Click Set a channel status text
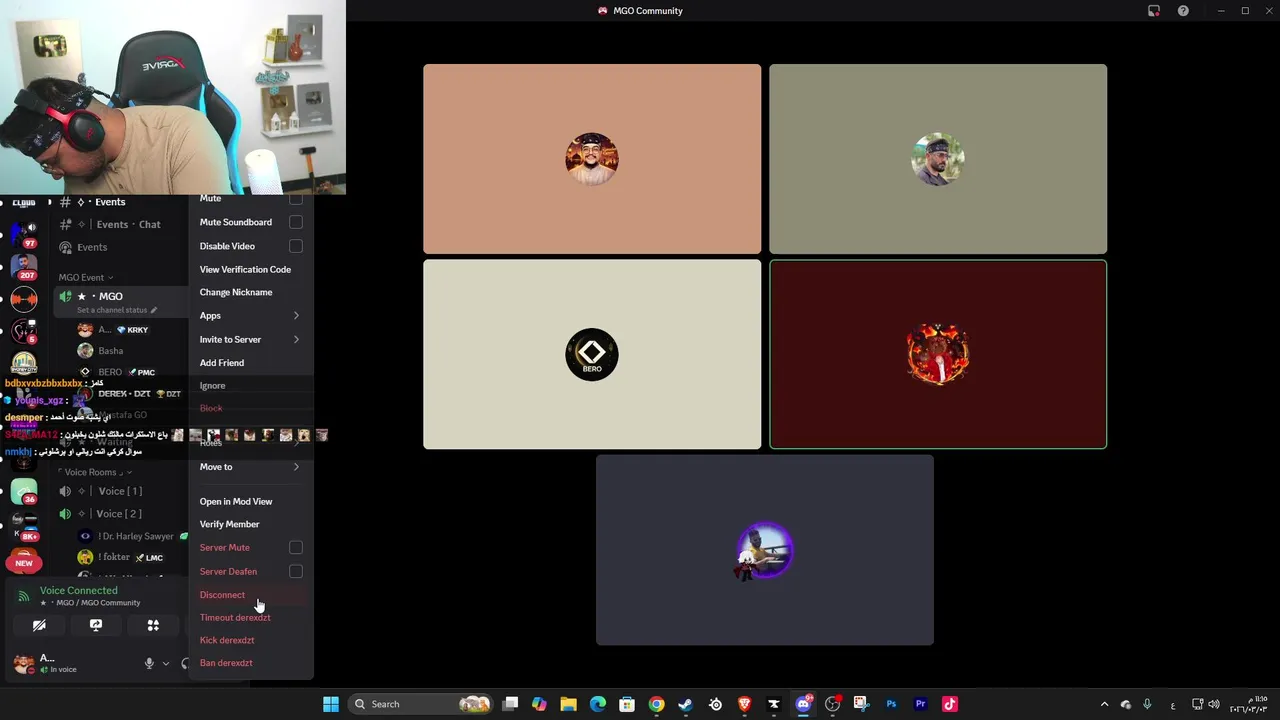 click(112, 310)
